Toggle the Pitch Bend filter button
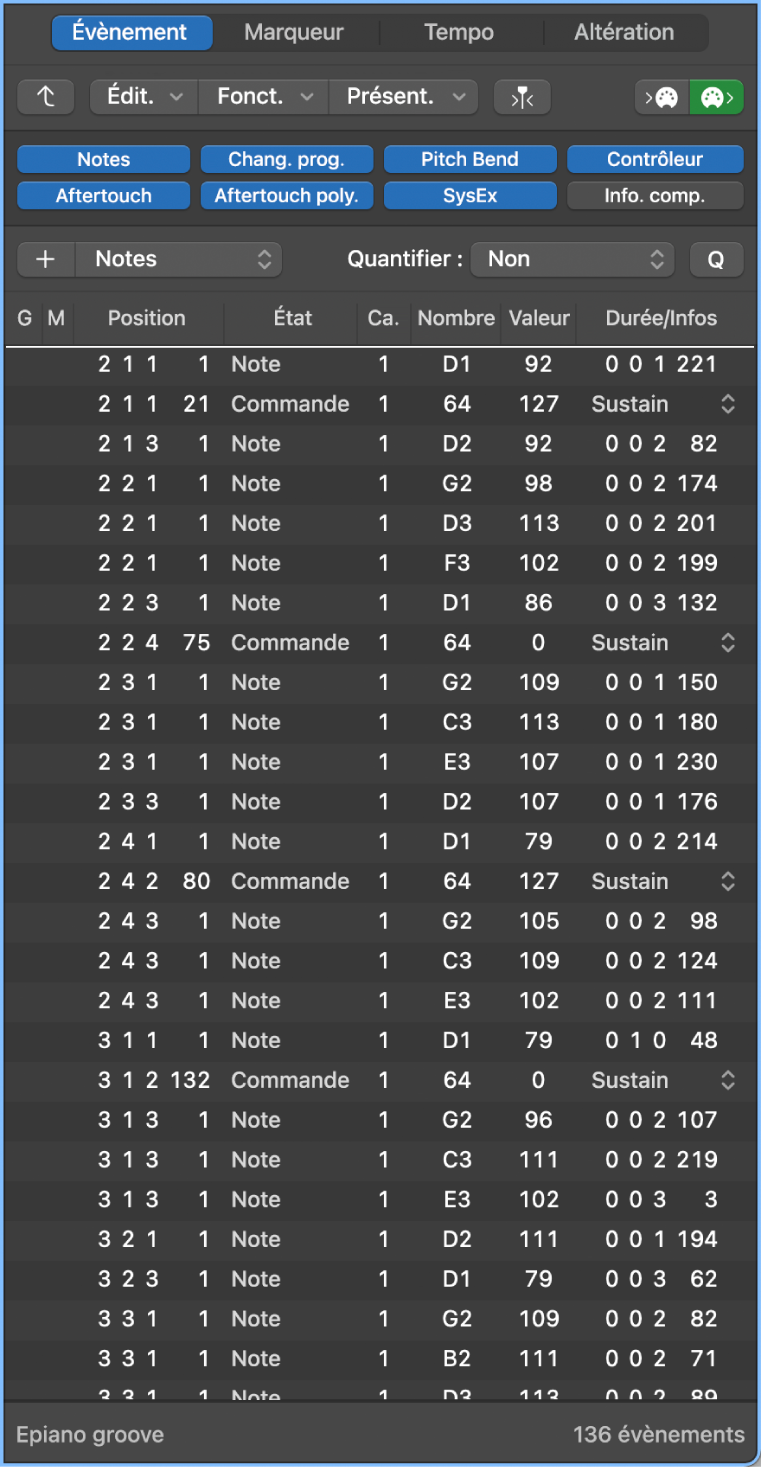The image size is (761, 1471). click(x=470, y=160)
